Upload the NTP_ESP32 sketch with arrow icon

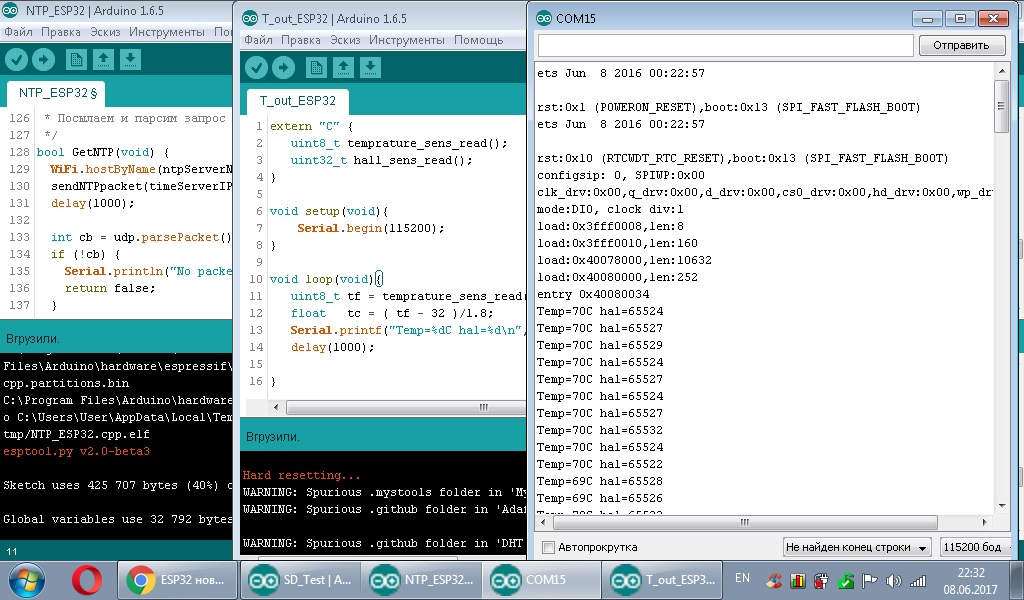(x=43, y=59)
